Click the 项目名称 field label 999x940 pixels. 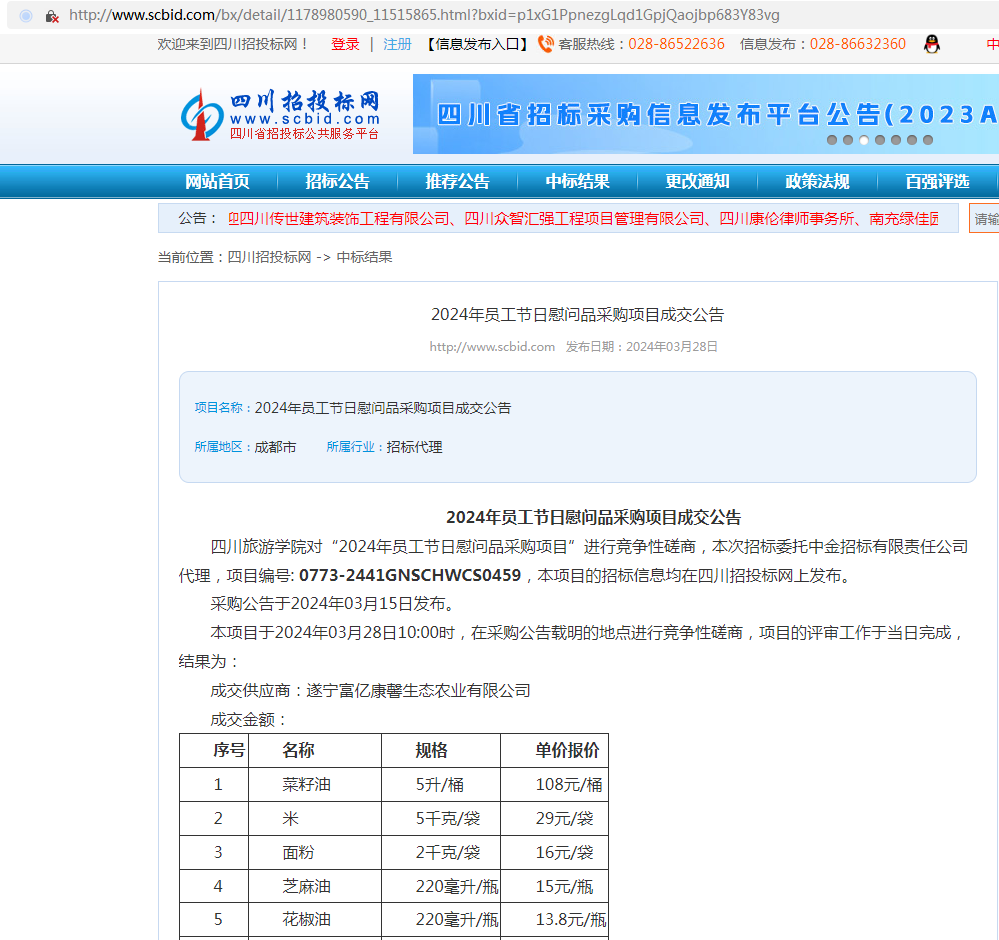(219, 408)
